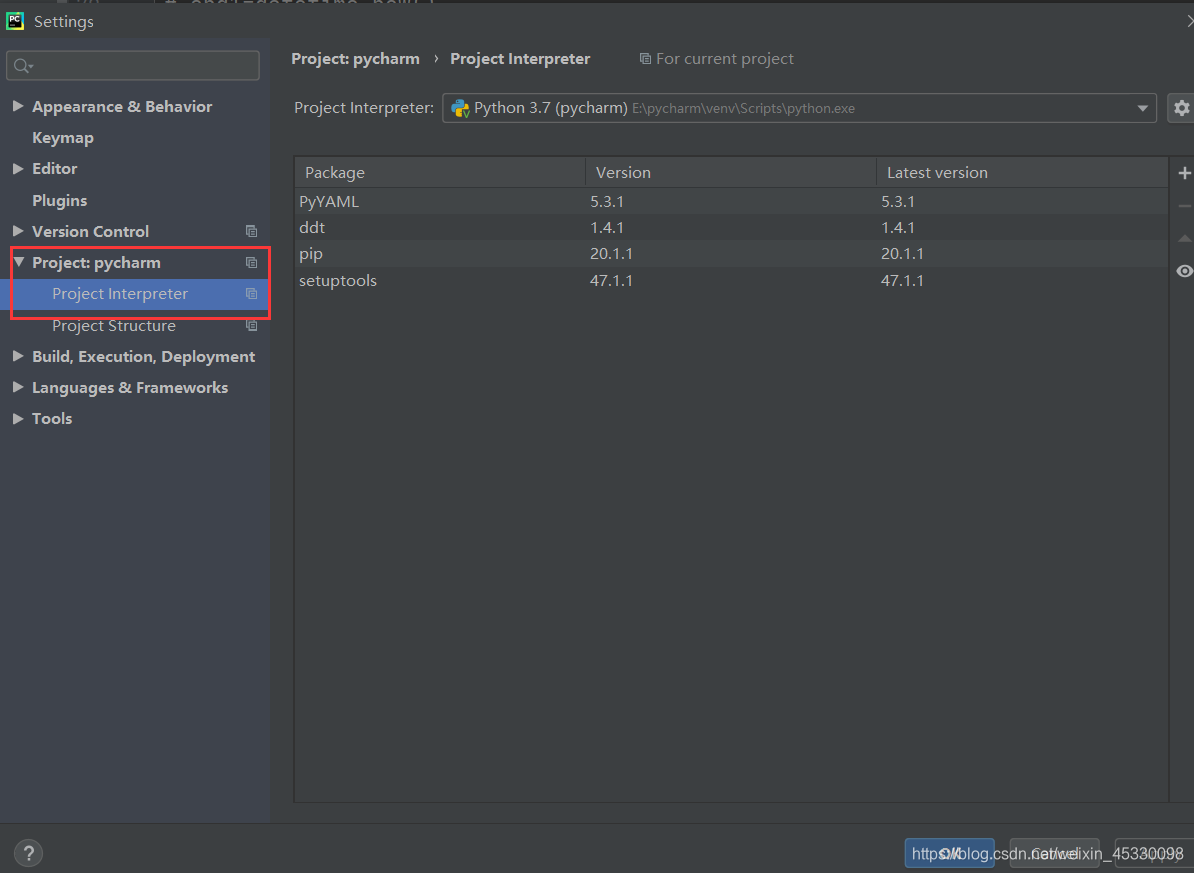The width and height of the screenshot is (1194, 873).
Task: Click the OK button
Action: (x=949, y=853)
